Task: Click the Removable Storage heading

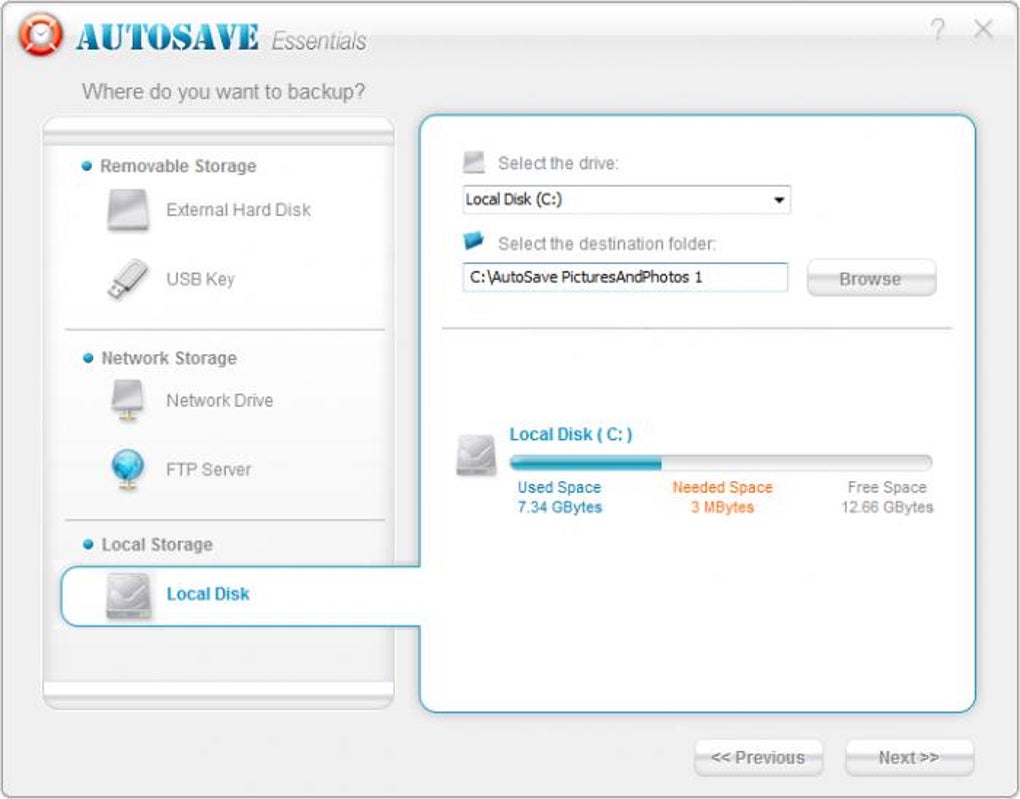Action: click(178, 167)
